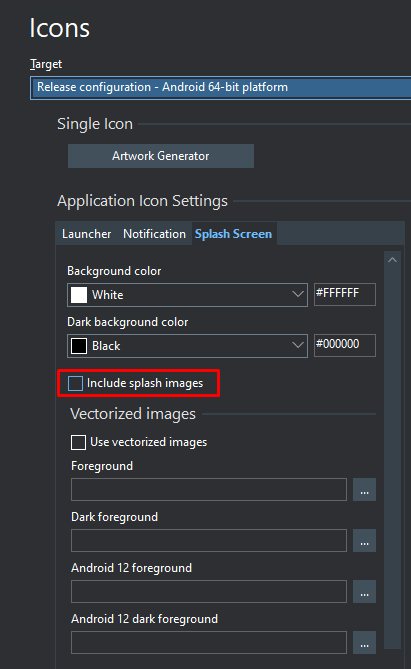Select the Splash Screen tab
Viewport: 411px width, 669px height.
click(x=233, y=234)
